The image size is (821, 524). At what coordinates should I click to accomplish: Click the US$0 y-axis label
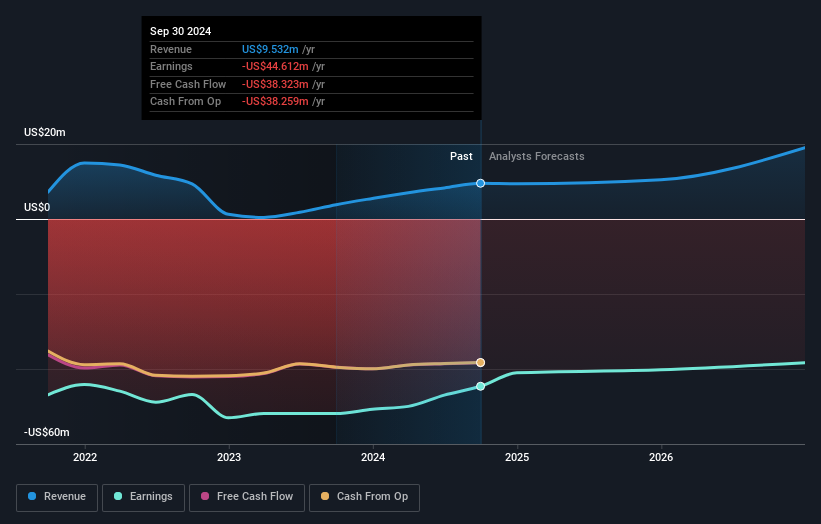click(37, 207)
